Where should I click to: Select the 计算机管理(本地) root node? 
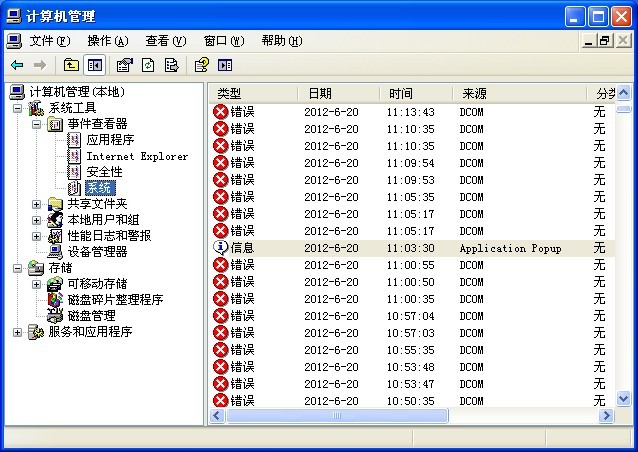pos(77,92)
